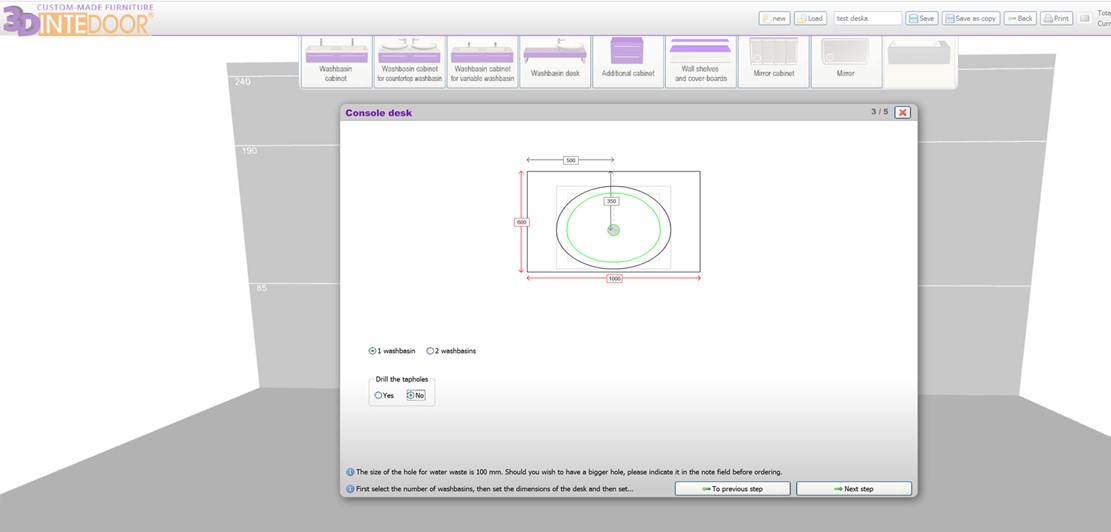The height and width of the screenshot is (532, 1111).
Task: Close the Console desk dialog
Action: tap(902, 113)
